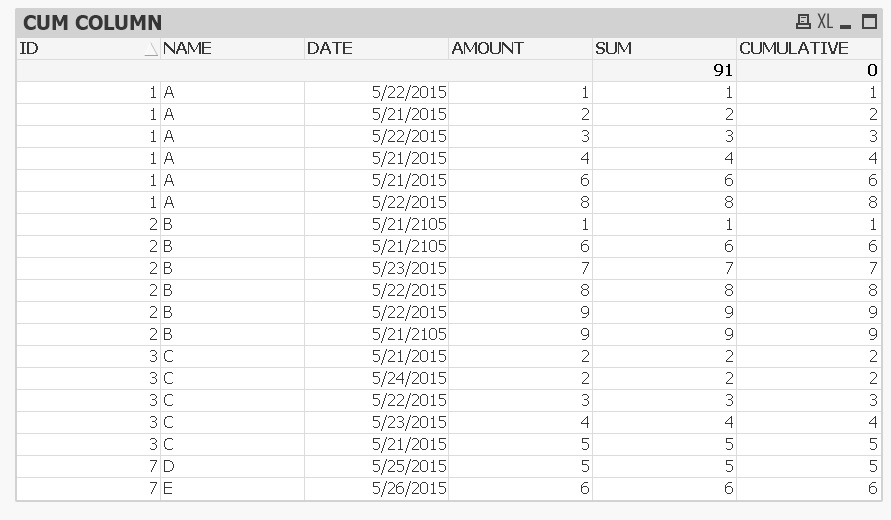The image size is (891, 520).
Task: Click the SUM total cell showing 91
Action: click(x=664, y=70)
